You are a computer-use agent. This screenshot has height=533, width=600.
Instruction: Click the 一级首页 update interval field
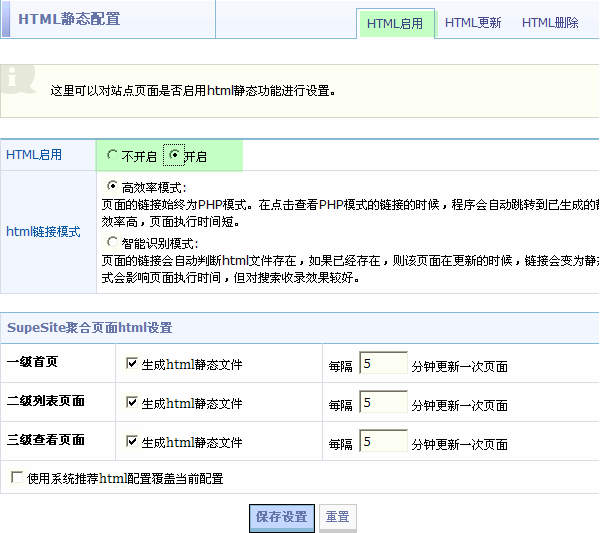point(383,364)
